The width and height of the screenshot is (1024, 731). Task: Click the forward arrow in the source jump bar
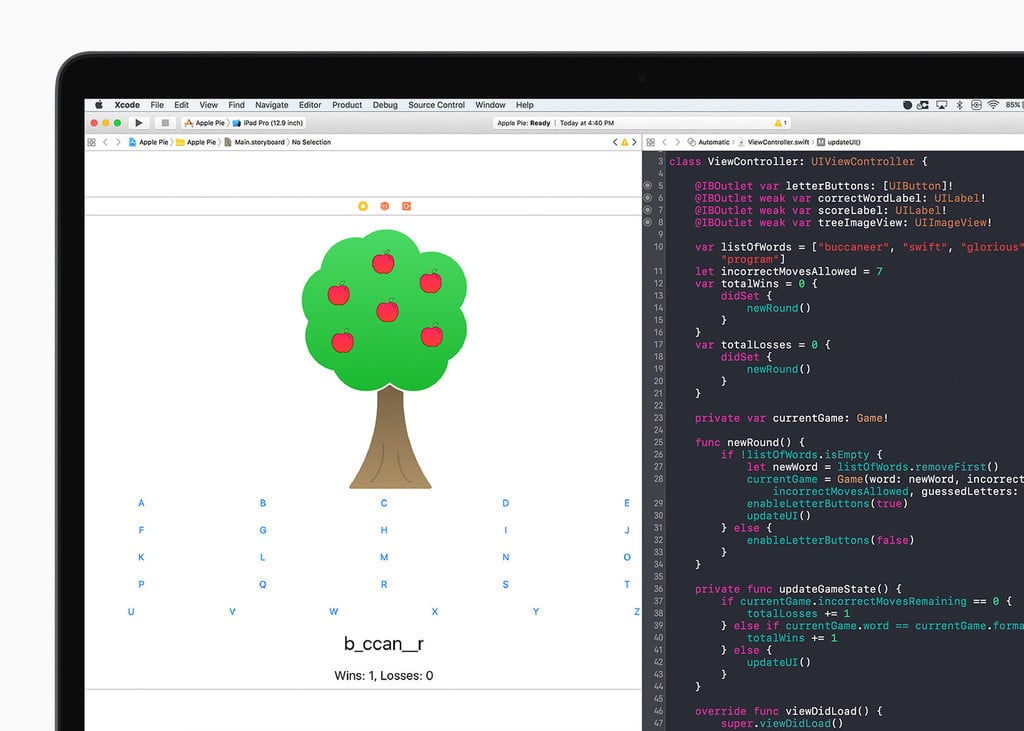click(x=677, y=142)
